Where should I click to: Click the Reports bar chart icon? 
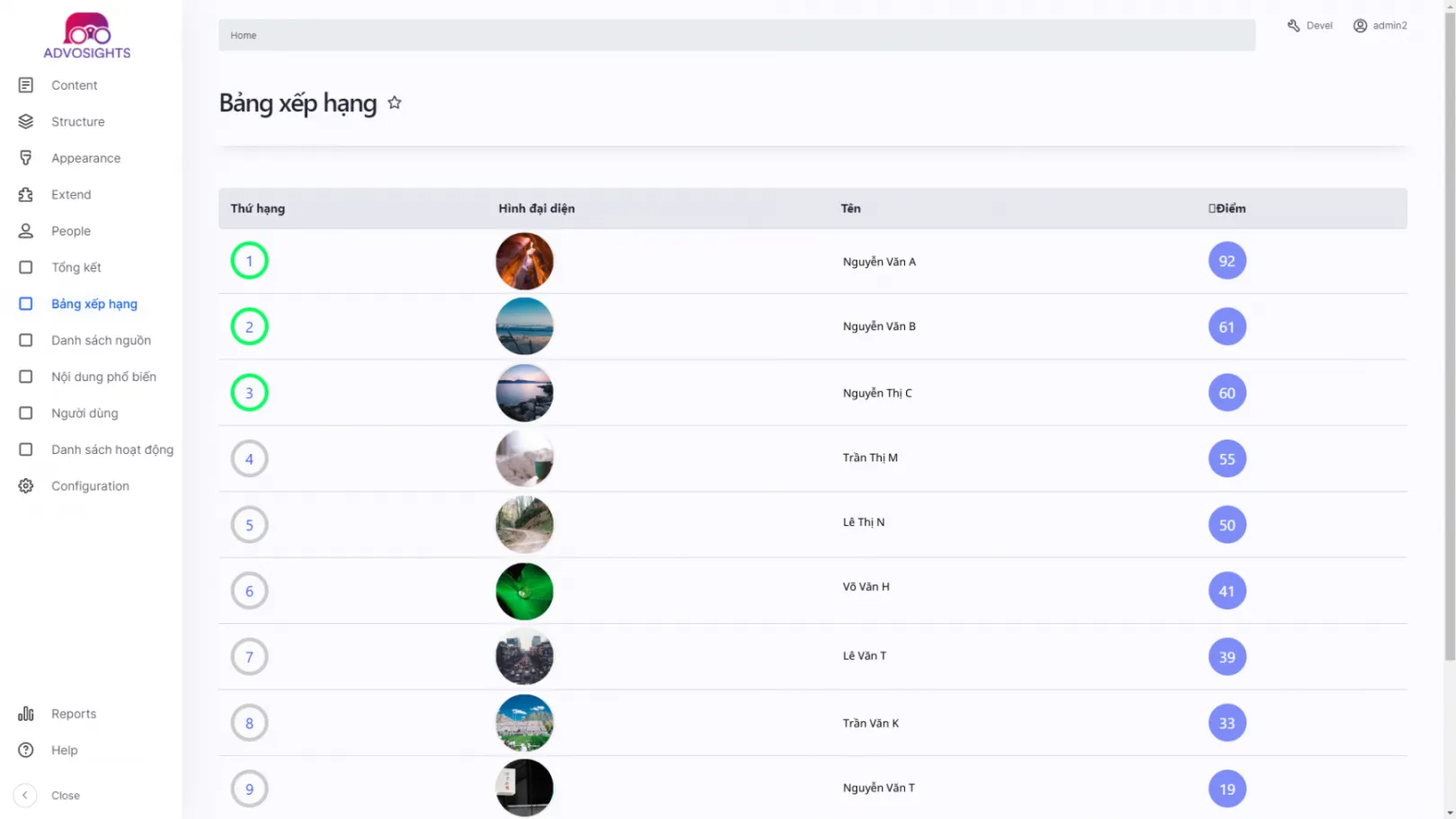(26, 714)
